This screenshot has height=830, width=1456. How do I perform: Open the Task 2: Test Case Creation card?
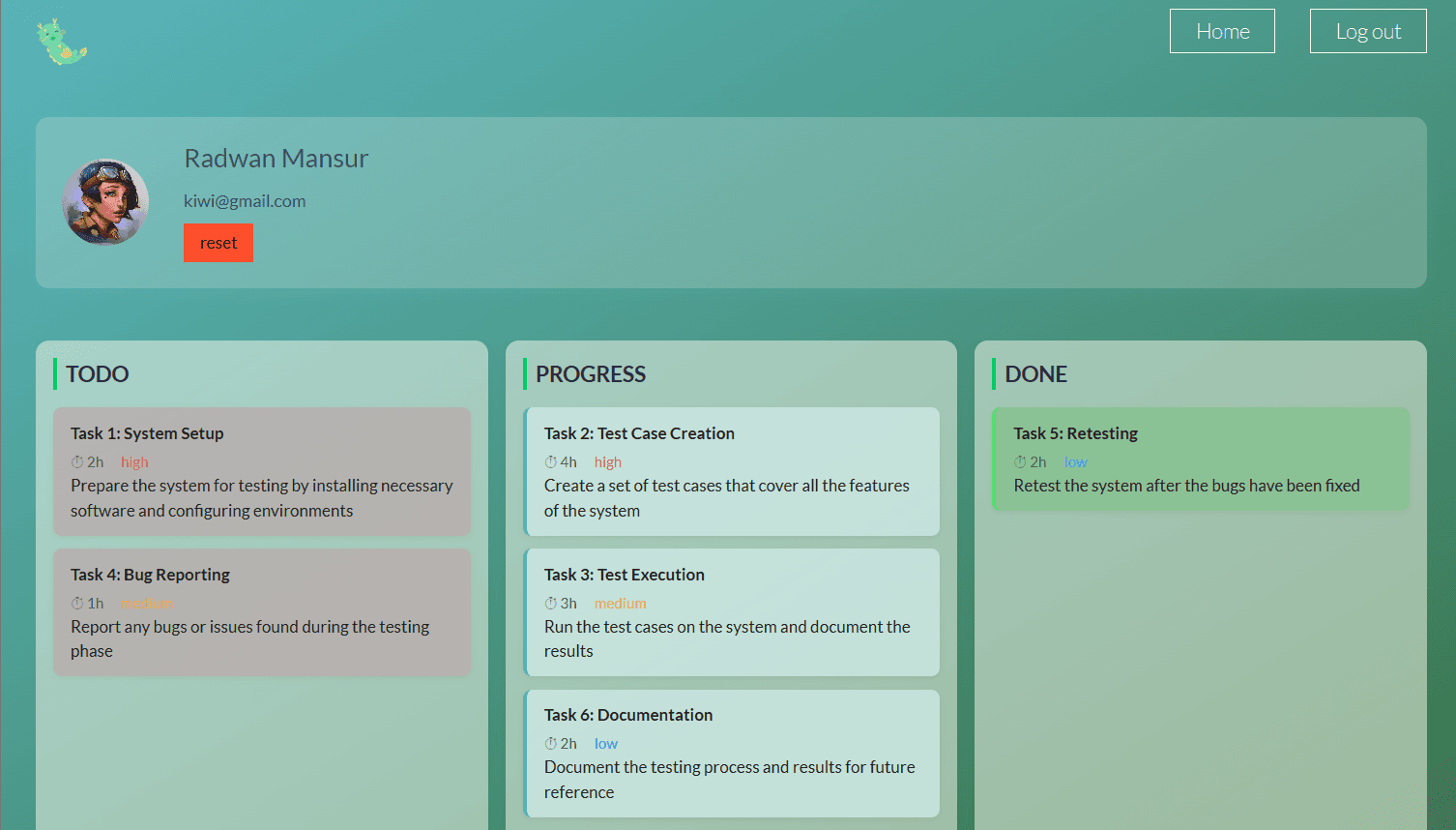pos(732,472)
